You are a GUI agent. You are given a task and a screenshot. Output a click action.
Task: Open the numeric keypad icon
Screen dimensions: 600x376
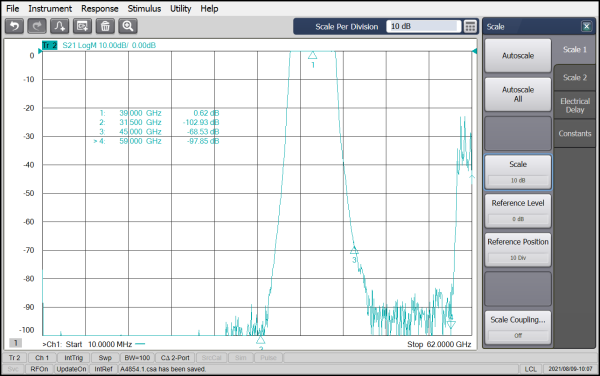[x=470, y=26]
